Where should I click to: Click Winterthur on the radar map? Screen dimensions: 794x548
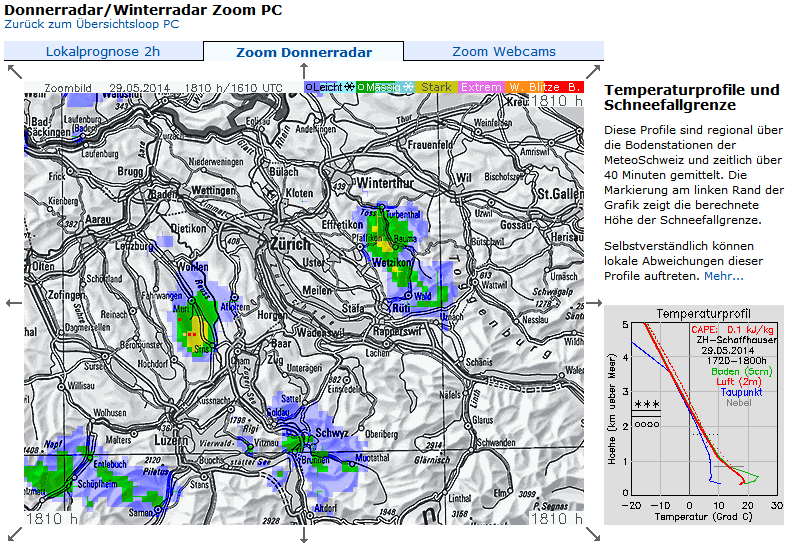[385, 183]
